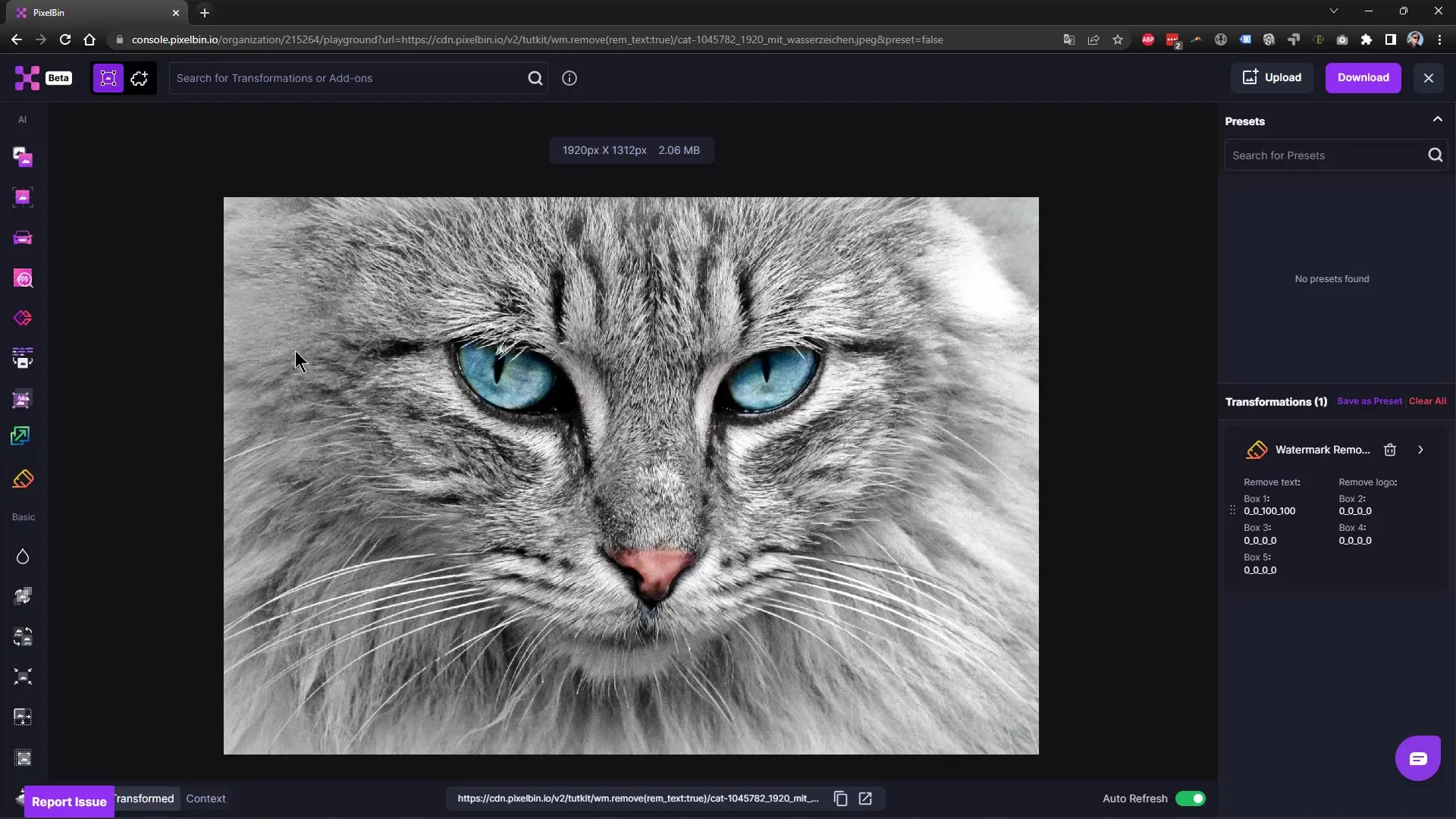Expand the Presets search panel
1456x819 pixels.
click(x=1438, y=120)
